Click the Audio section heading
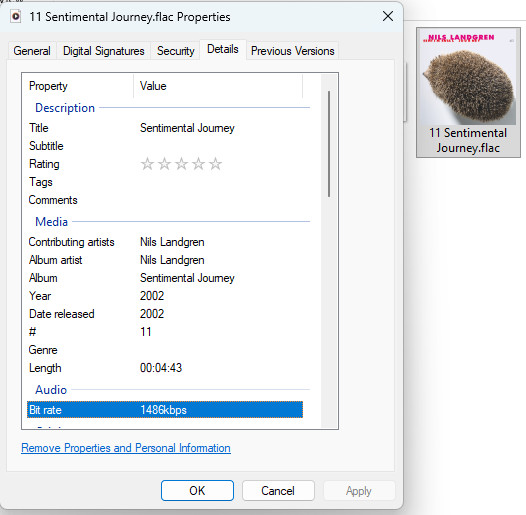 [51, 390]
